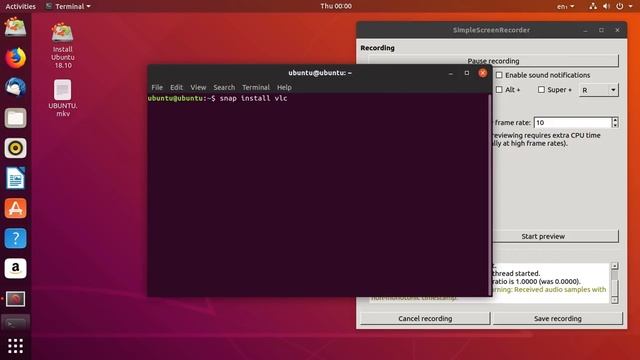Click Cancel recording button
Viewport: 640px width, 360px height.
pyautogui.click(x=425, y=318)
